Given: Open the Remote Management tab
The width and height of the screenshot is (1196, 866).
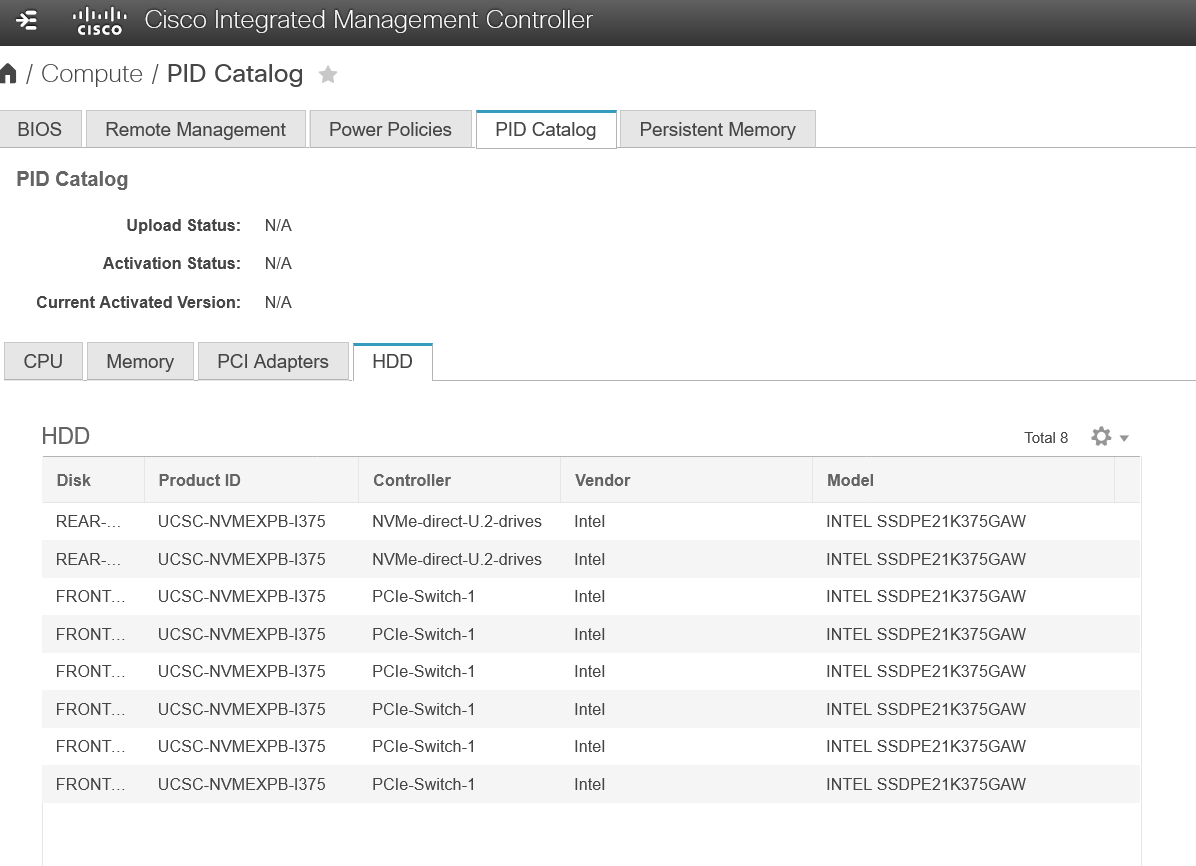Looking at the screenshot, I should (x=195, y=129).
